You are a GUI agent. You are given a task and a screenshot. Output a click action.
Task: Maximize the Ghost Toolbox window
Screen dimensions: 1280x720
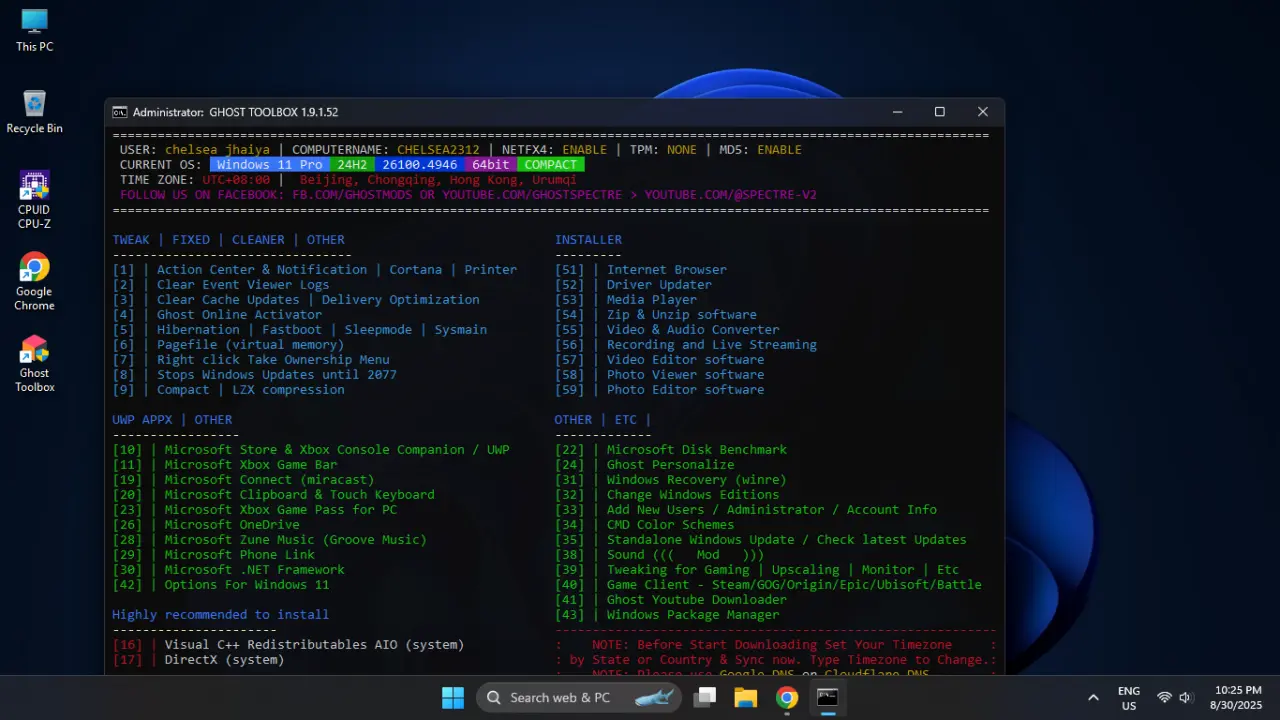click(x=940, y=112)
